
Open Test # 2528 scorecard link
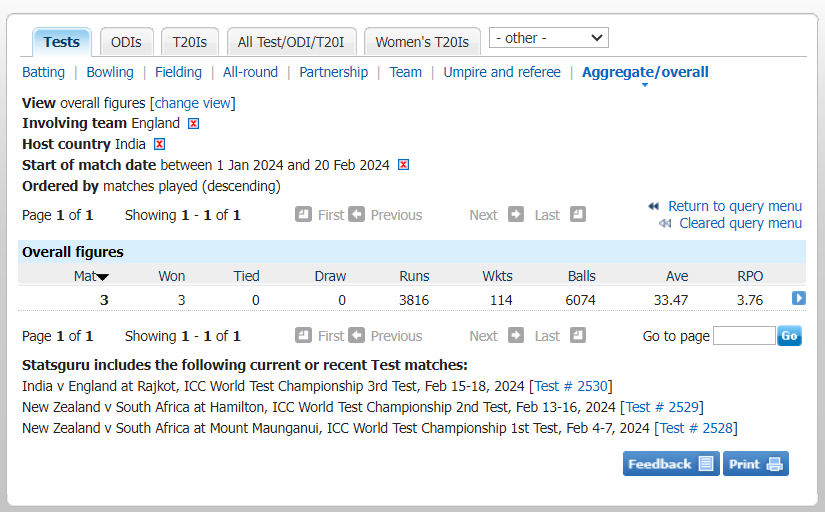click(x=696, y=428)
